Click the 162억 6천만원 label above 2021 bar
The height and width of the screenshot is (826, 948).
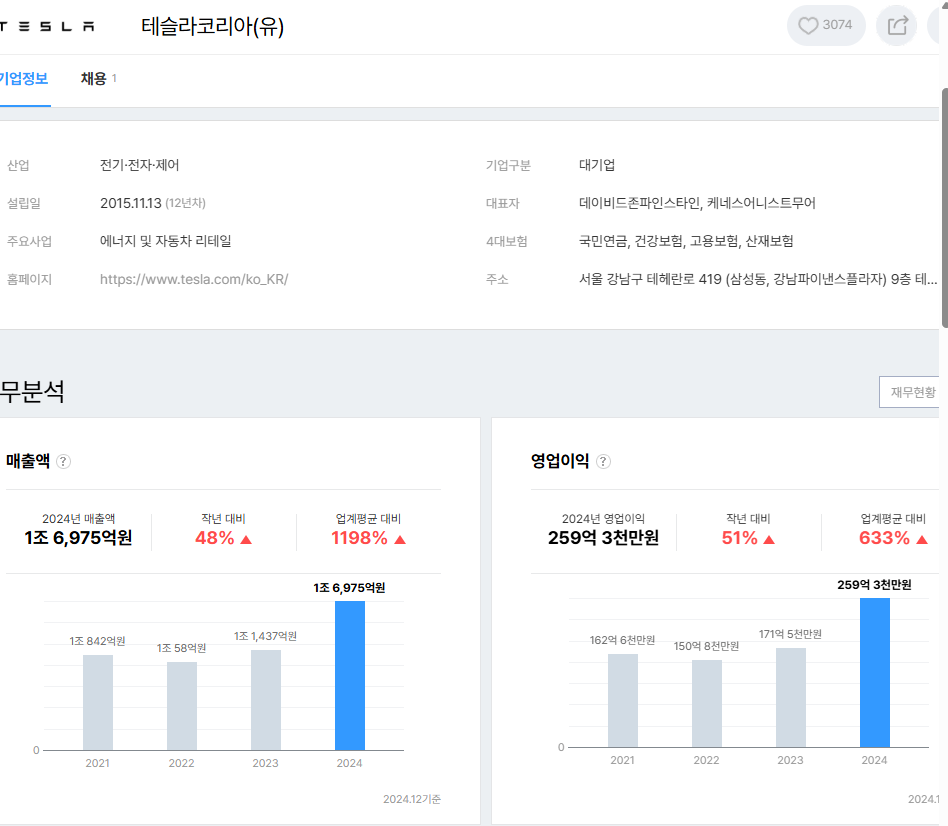click(622, 640)
